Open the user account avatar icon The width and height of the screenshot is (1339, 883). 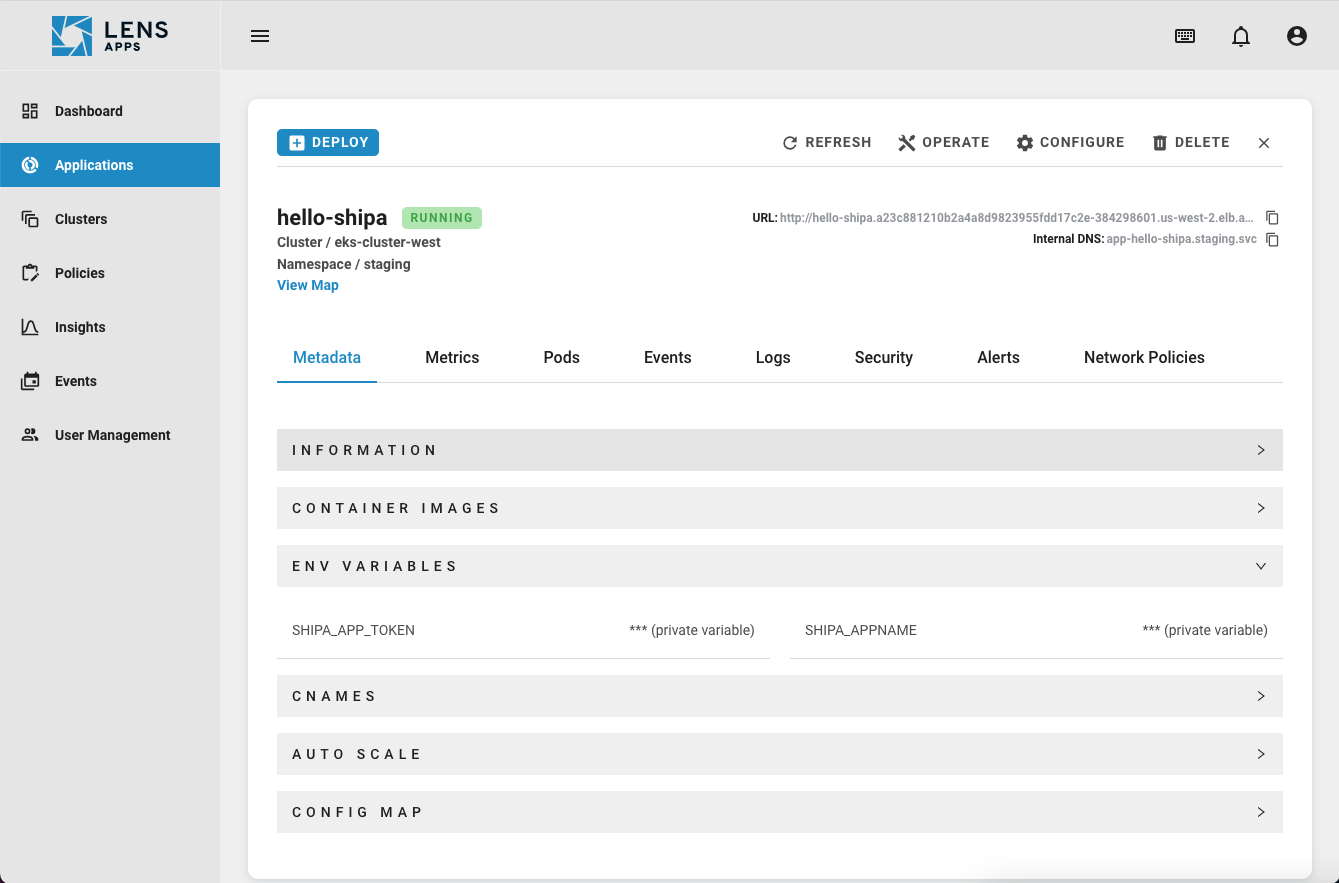(1297, 36)
